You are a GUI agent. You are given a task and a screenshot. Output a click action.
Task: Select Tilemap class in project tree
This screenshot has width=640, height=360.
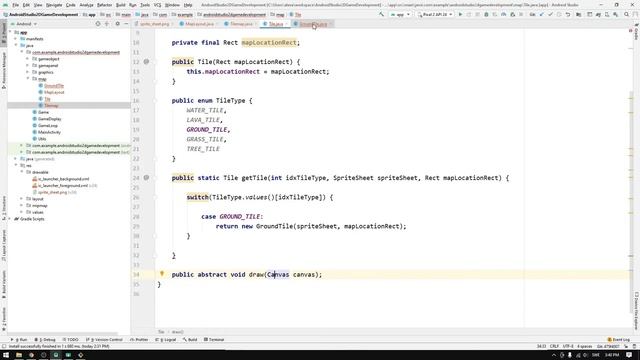[x=51, y=105]
